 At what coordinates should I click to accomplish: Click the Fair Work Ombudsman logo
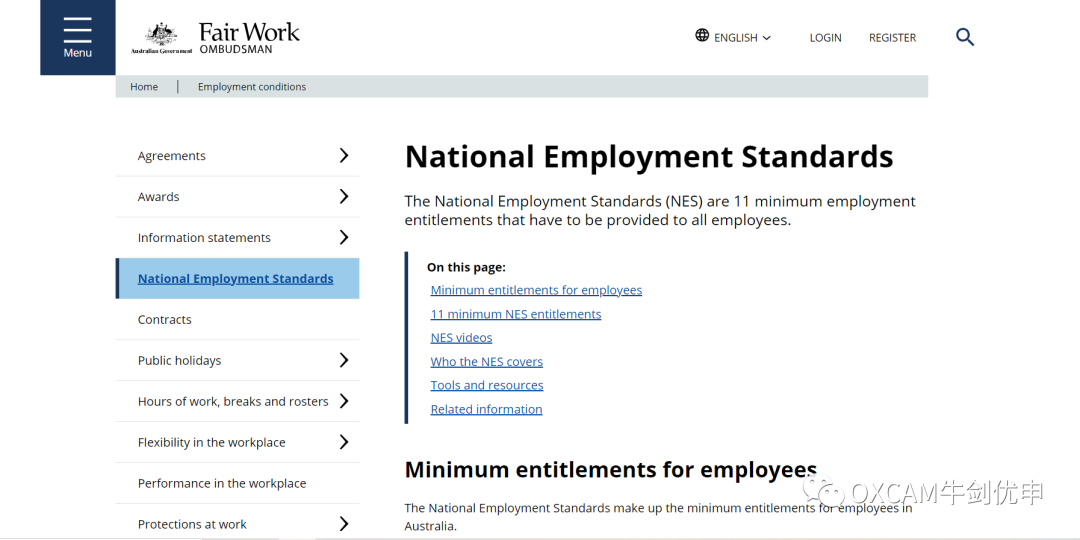[216, 37]
